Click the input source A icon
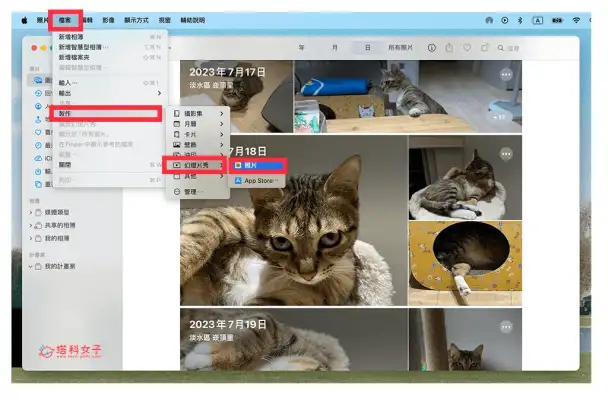Screen dimensions: 608x400 point(537,20)
